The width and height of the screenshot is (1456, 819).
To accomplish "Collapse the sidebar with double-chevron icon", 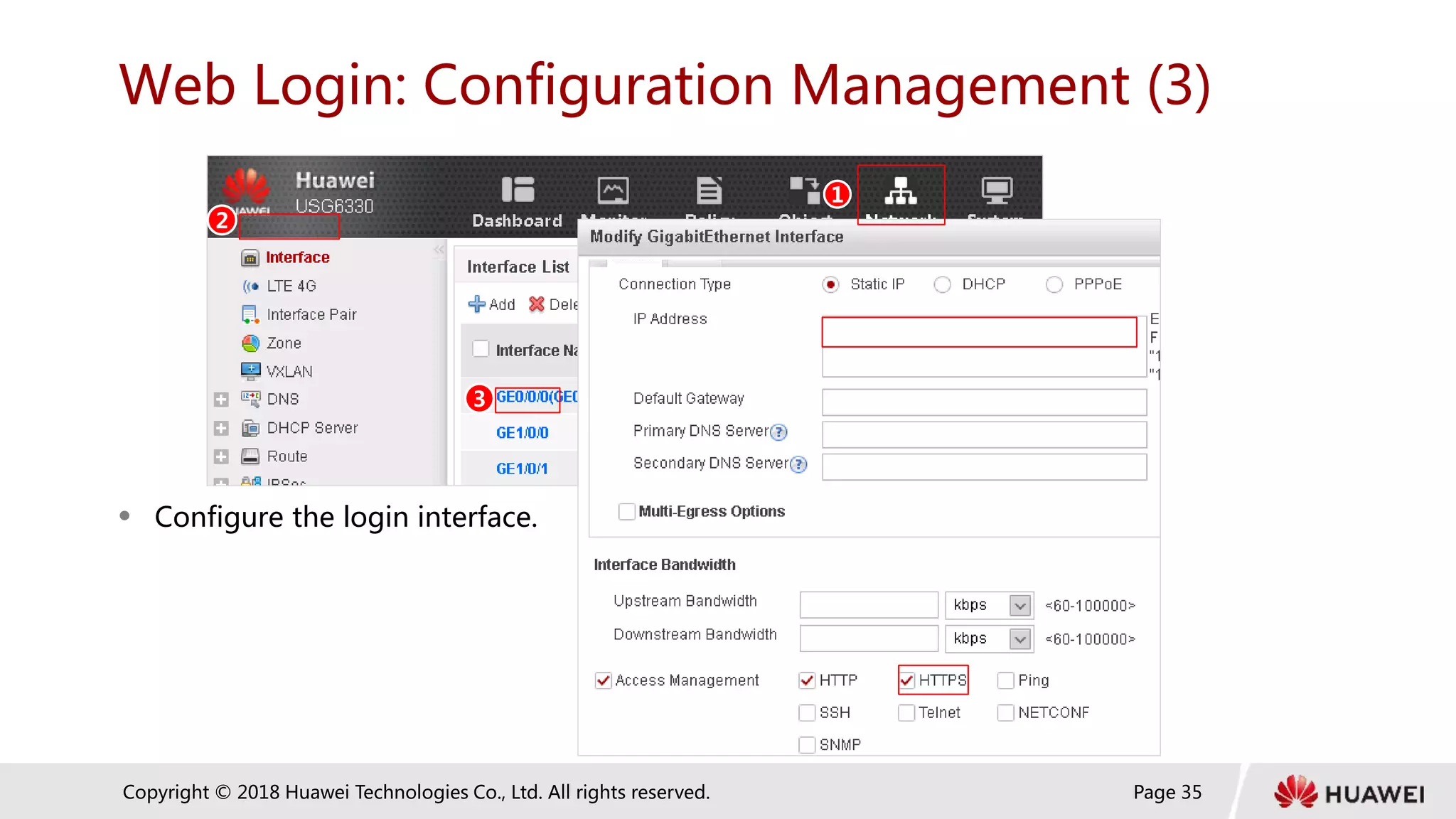I will (439, 250).
